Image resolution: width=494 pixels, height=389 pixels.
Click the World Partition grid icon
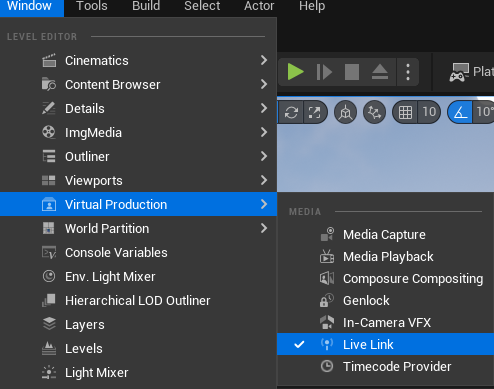[x=49, y=228]
